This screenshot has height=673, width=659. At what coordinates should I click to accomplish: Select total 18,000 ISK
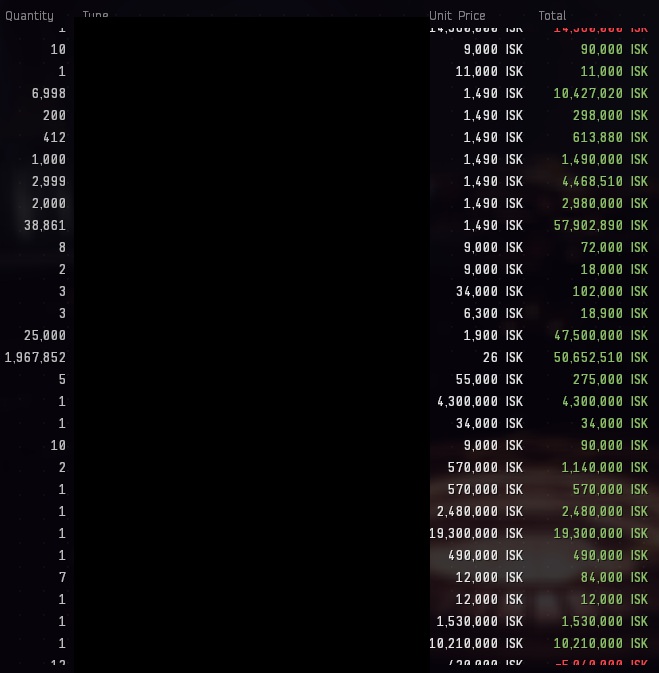point(614,269)
